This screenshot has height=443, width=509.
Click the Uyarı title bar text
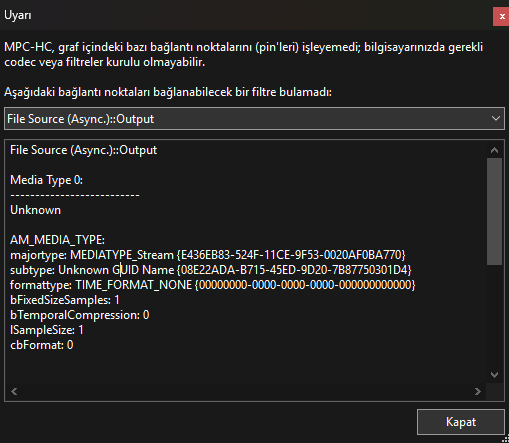pyautogui.click(x=18, y=15)
